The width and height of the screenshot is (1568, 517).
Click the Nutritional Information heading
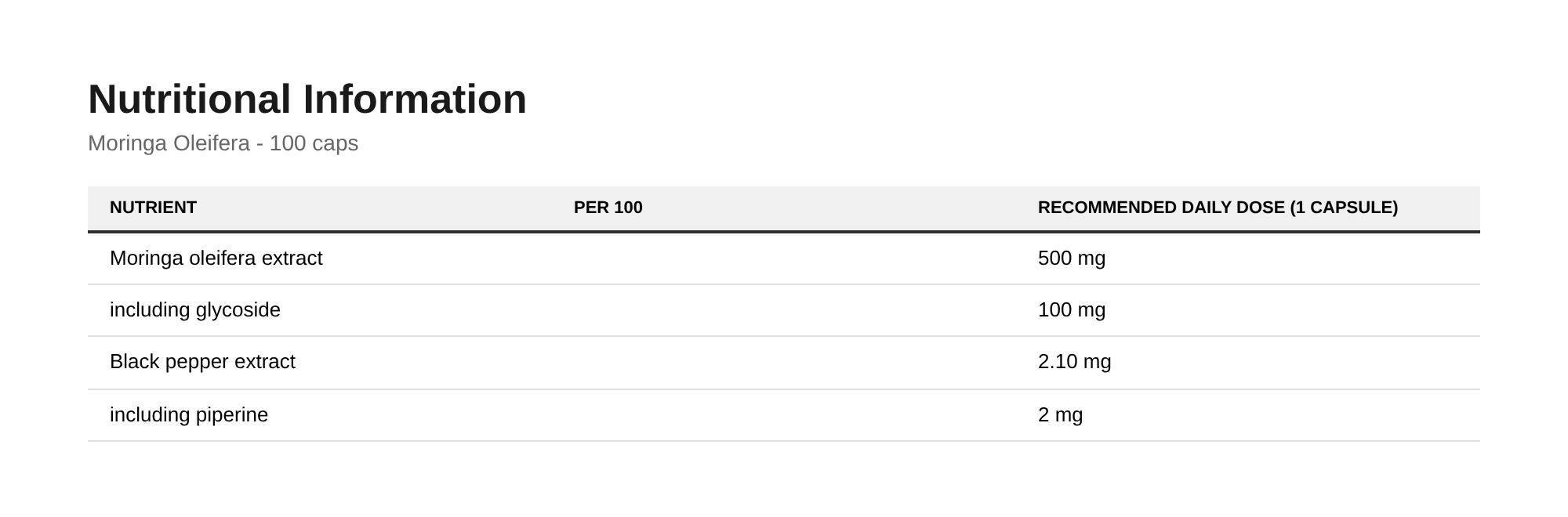coord(307,99)
